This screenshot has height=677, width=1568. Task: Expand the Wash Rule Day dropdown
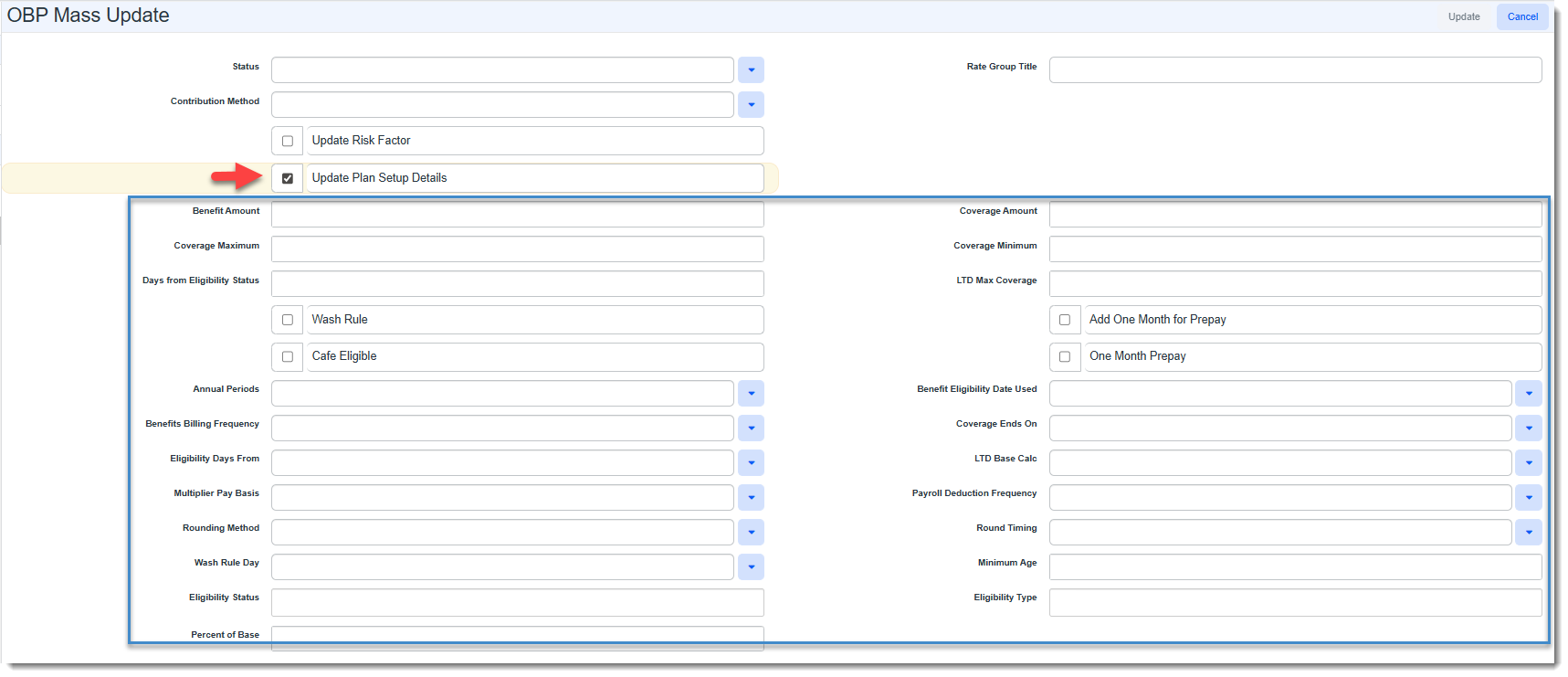coord(751,567)
